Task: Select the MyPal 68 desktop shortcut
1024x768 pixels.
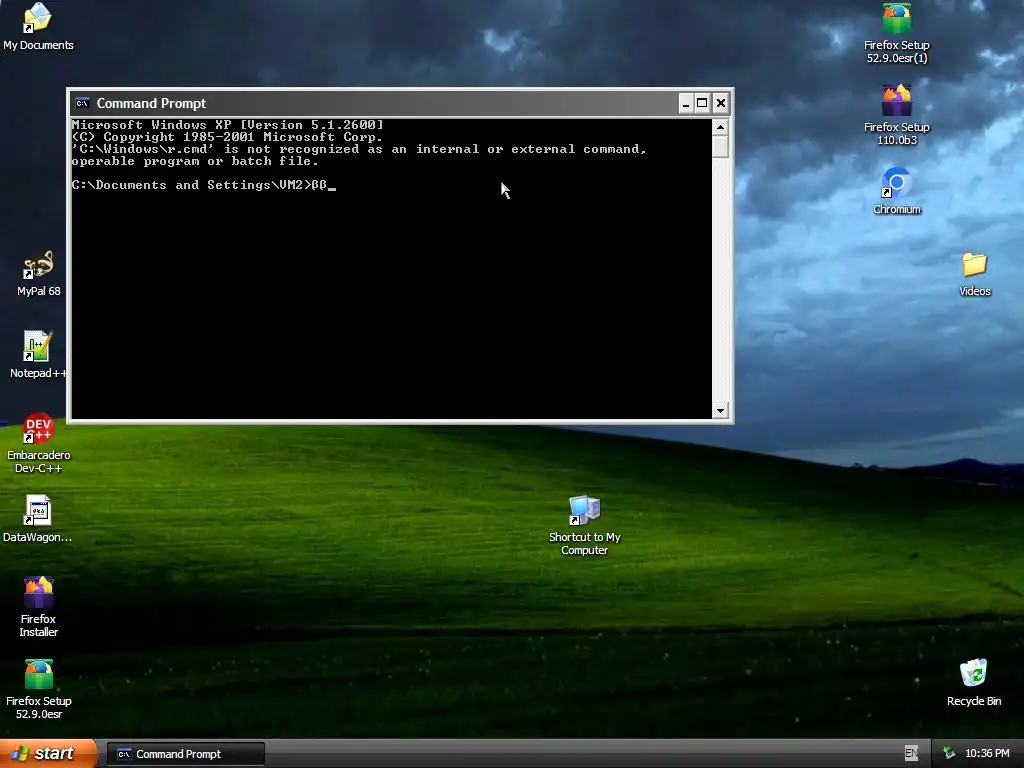Action: [x=38, y=273]
